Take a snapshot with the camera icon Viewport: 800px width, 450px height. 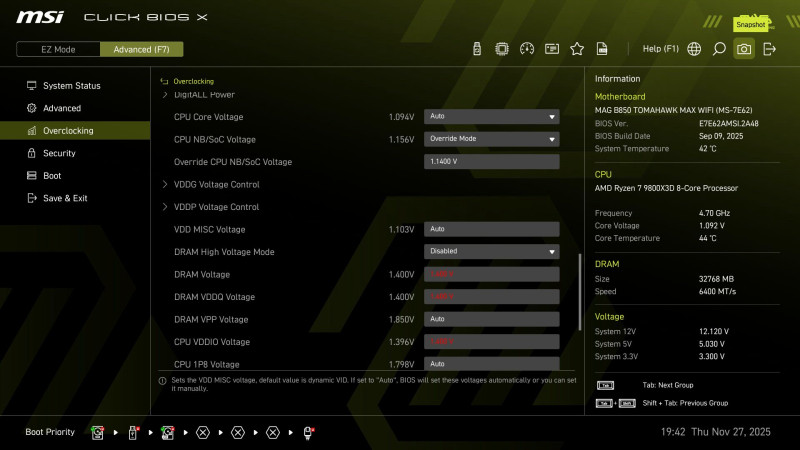click(x=744, y=49)
